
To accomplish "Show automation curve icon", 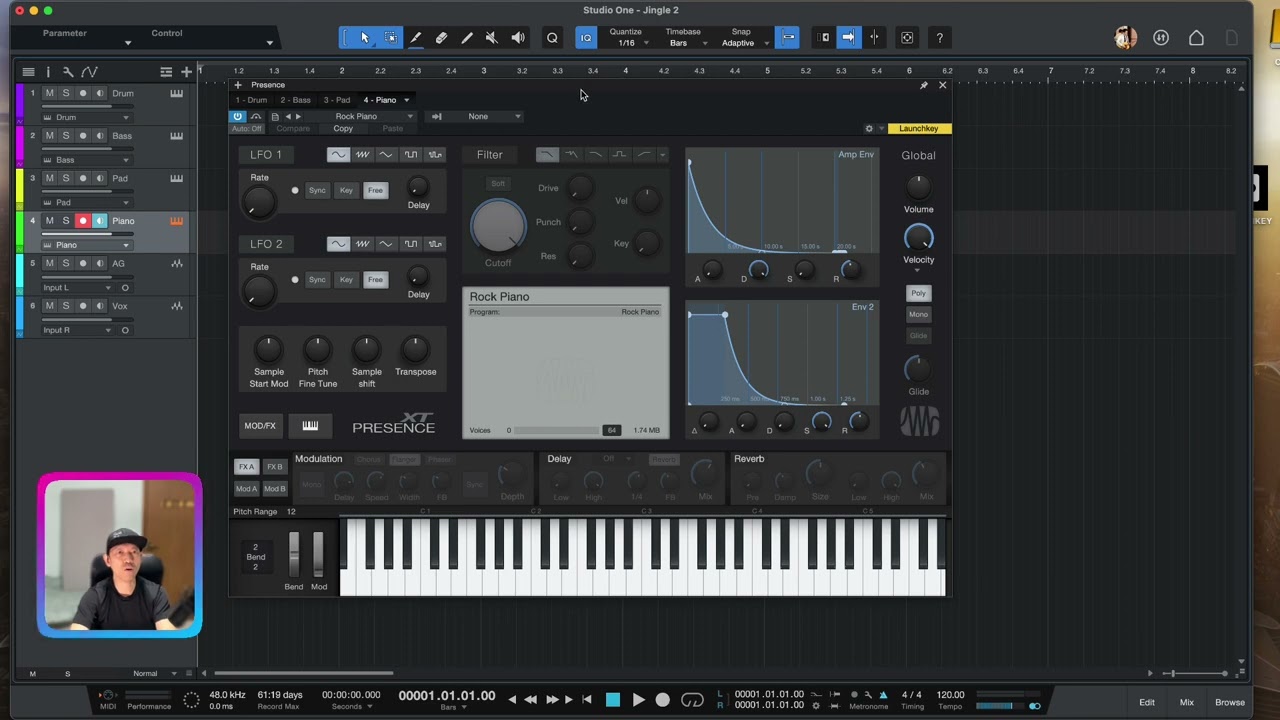I will 89,72.
